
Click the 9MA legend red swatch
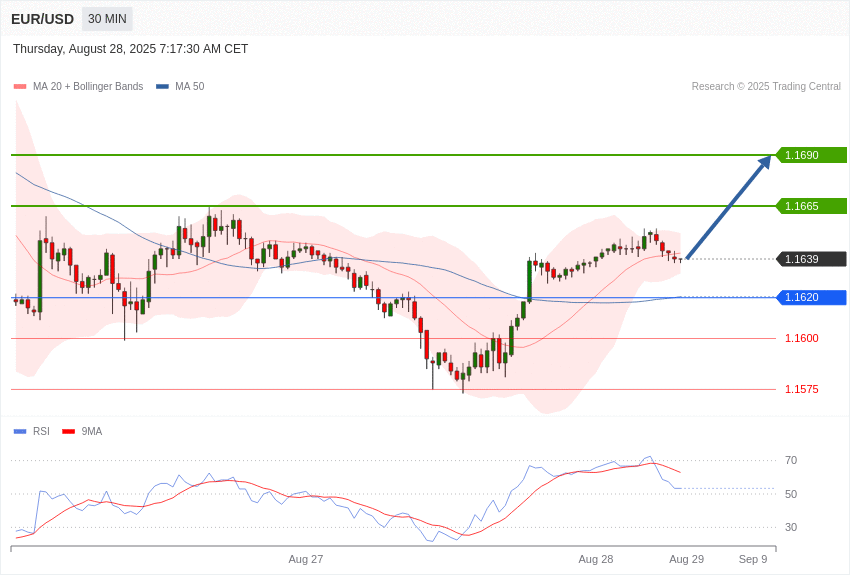click(x=69, y=431)
